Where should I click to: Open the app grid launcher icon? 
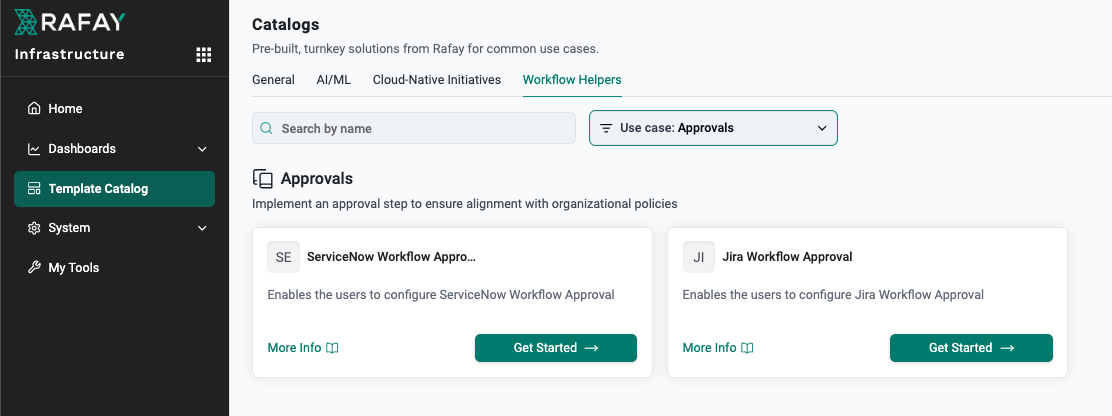(x=204, y=55)
